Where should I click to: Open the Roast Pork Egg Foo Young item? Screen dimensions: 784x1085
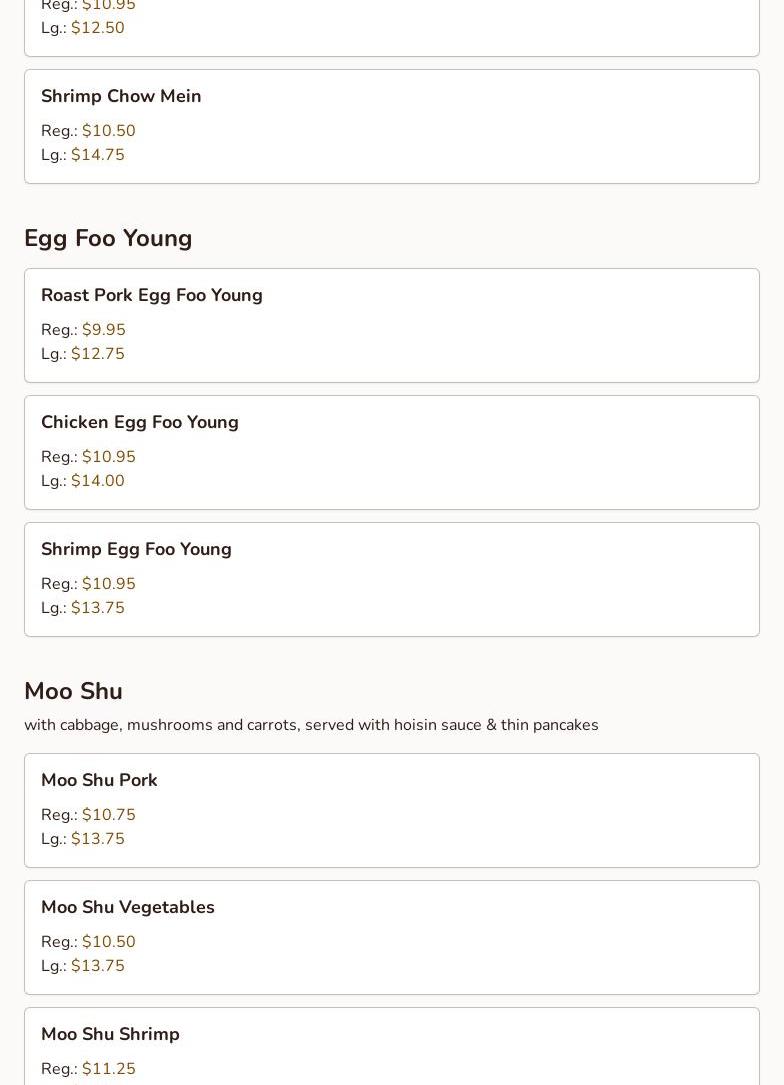[152, 295]
